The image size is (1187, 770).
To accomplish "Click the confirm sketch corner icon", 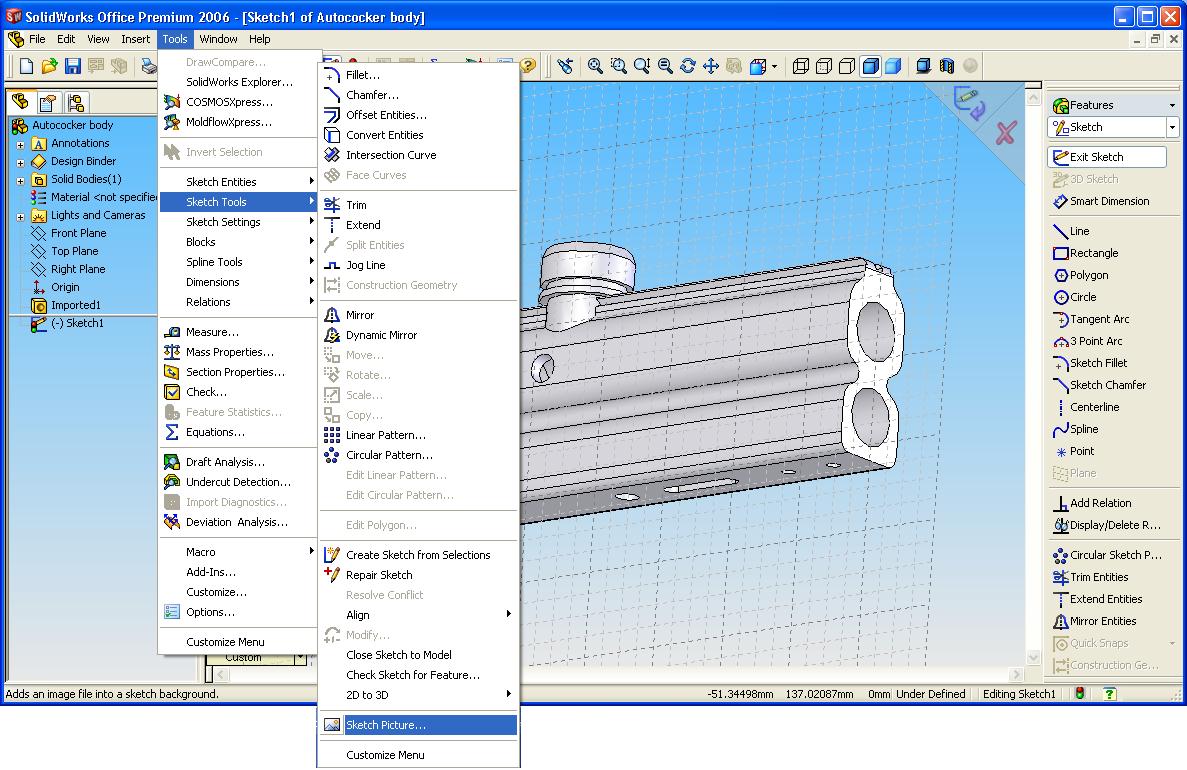I will pos(970,102).
